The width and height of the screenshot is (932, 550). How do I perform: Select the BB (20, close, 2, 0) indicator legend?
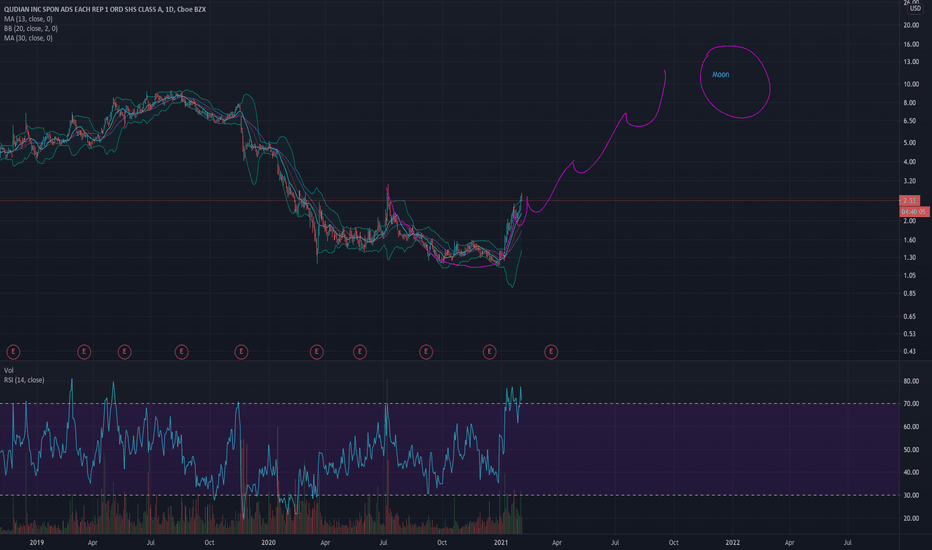(x=31, y=29)
